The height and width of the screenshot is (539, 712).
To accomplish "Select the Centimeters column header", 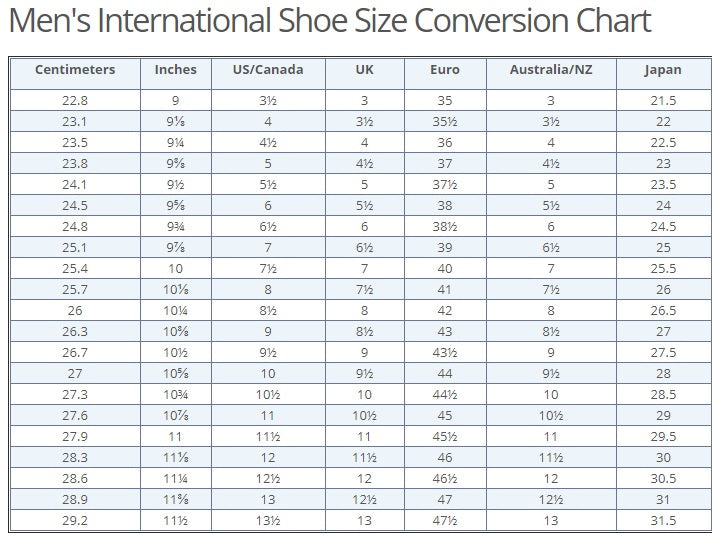I will pyautogui.click(x=75, y=70).
